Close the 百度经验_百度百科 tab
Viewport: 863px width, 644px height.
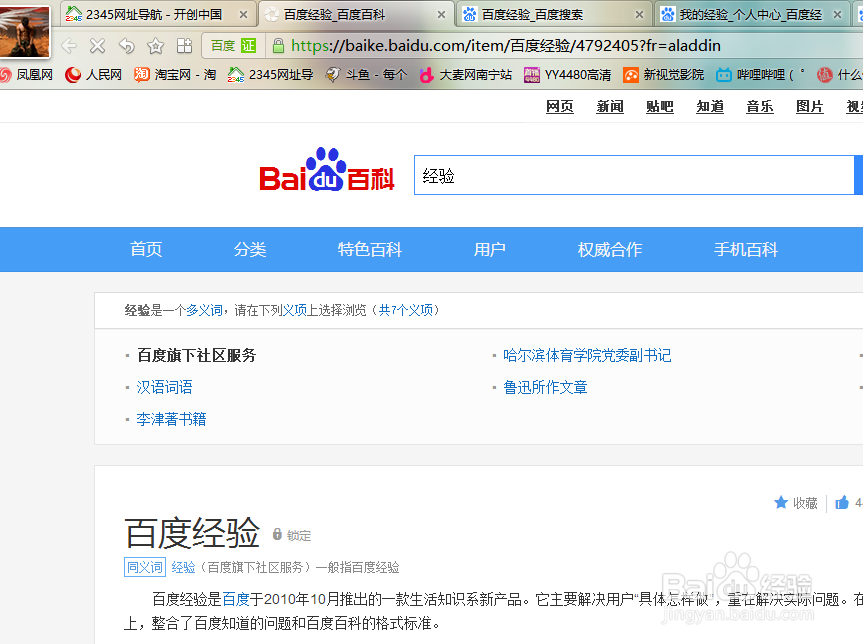441,15
